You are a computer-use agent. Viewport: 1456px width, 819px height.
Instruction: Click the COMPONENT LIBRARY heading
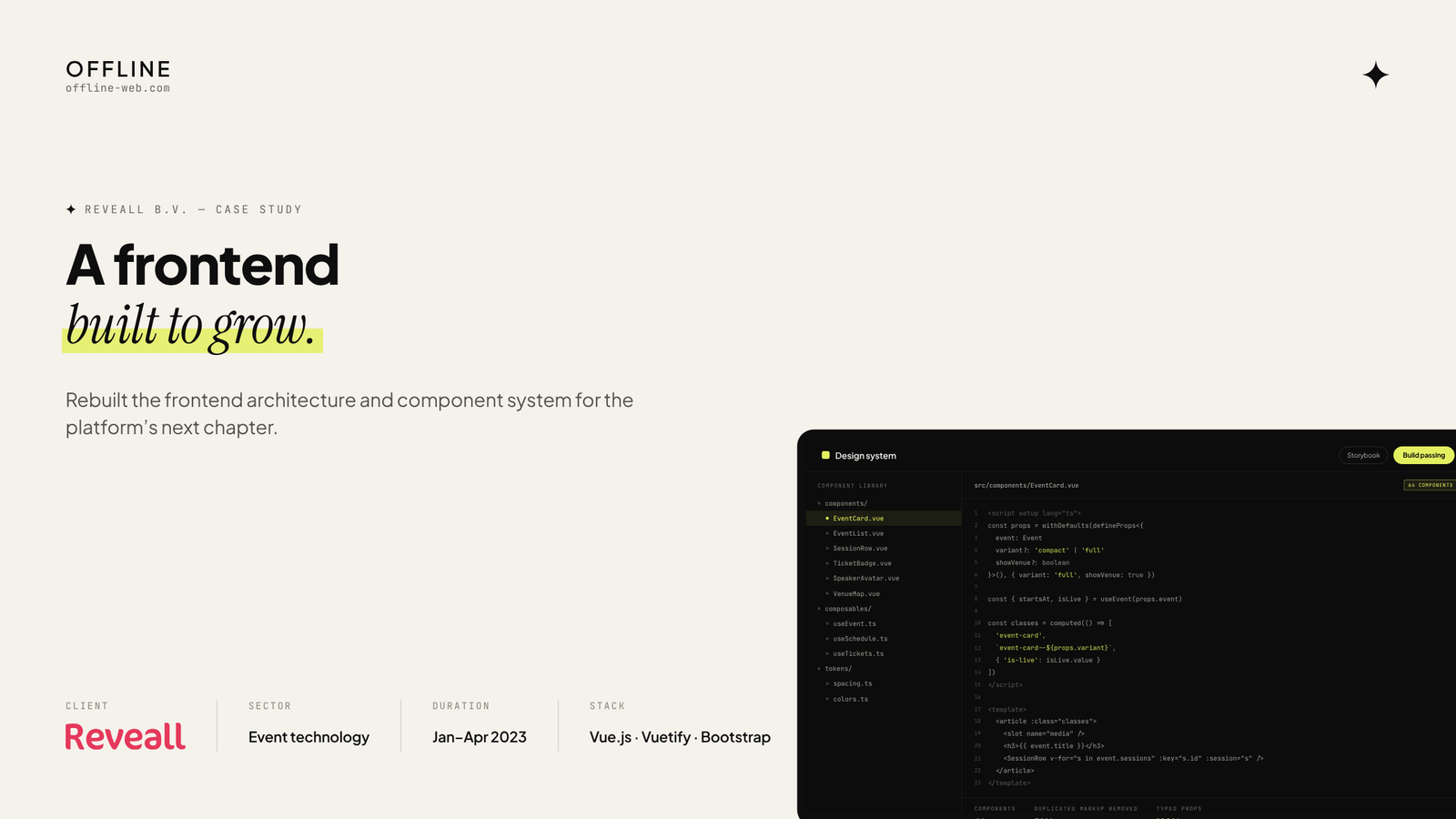coord(852,485)
